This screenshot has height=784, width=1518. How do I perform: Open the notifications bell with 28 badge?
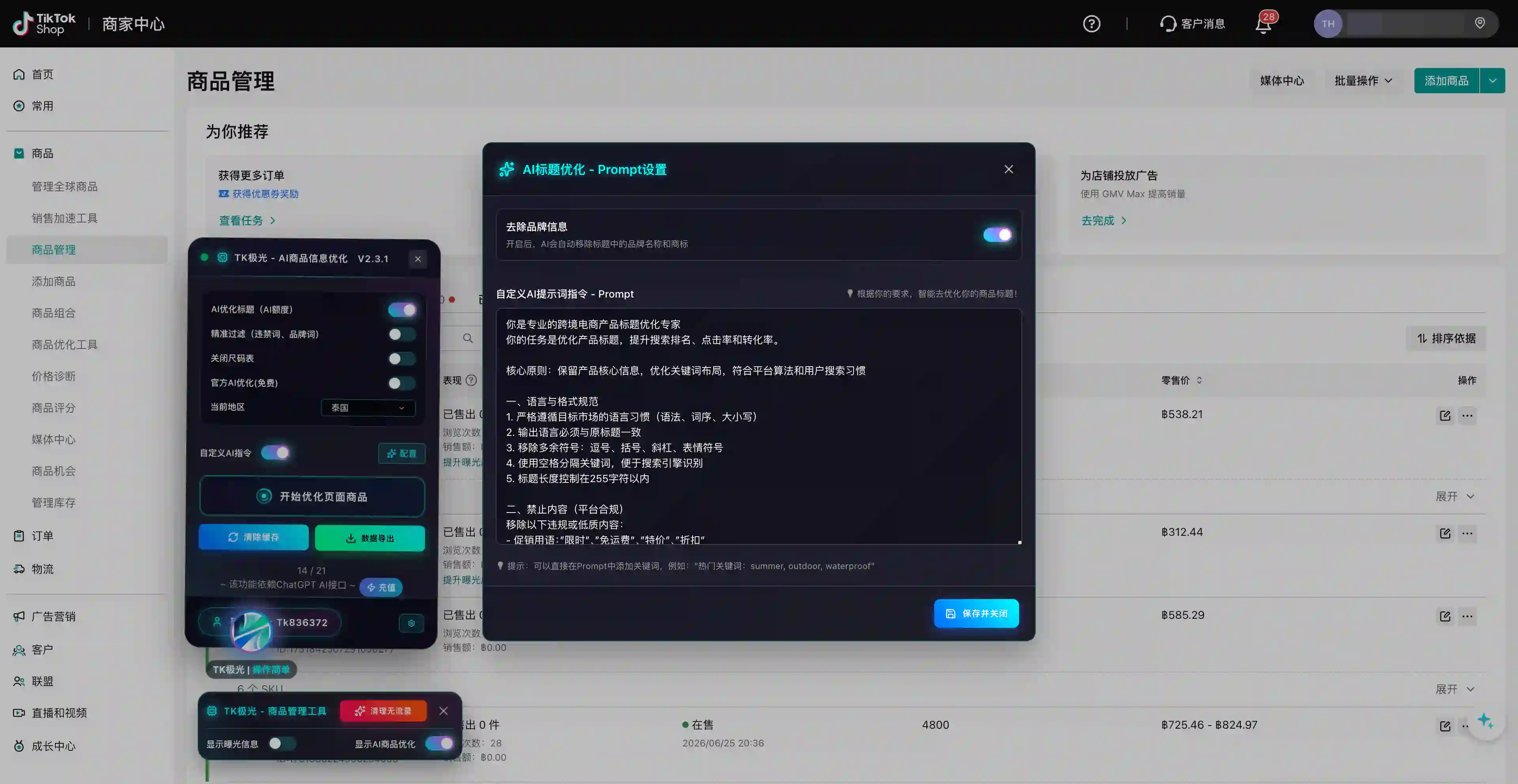tap(1264, 24)
